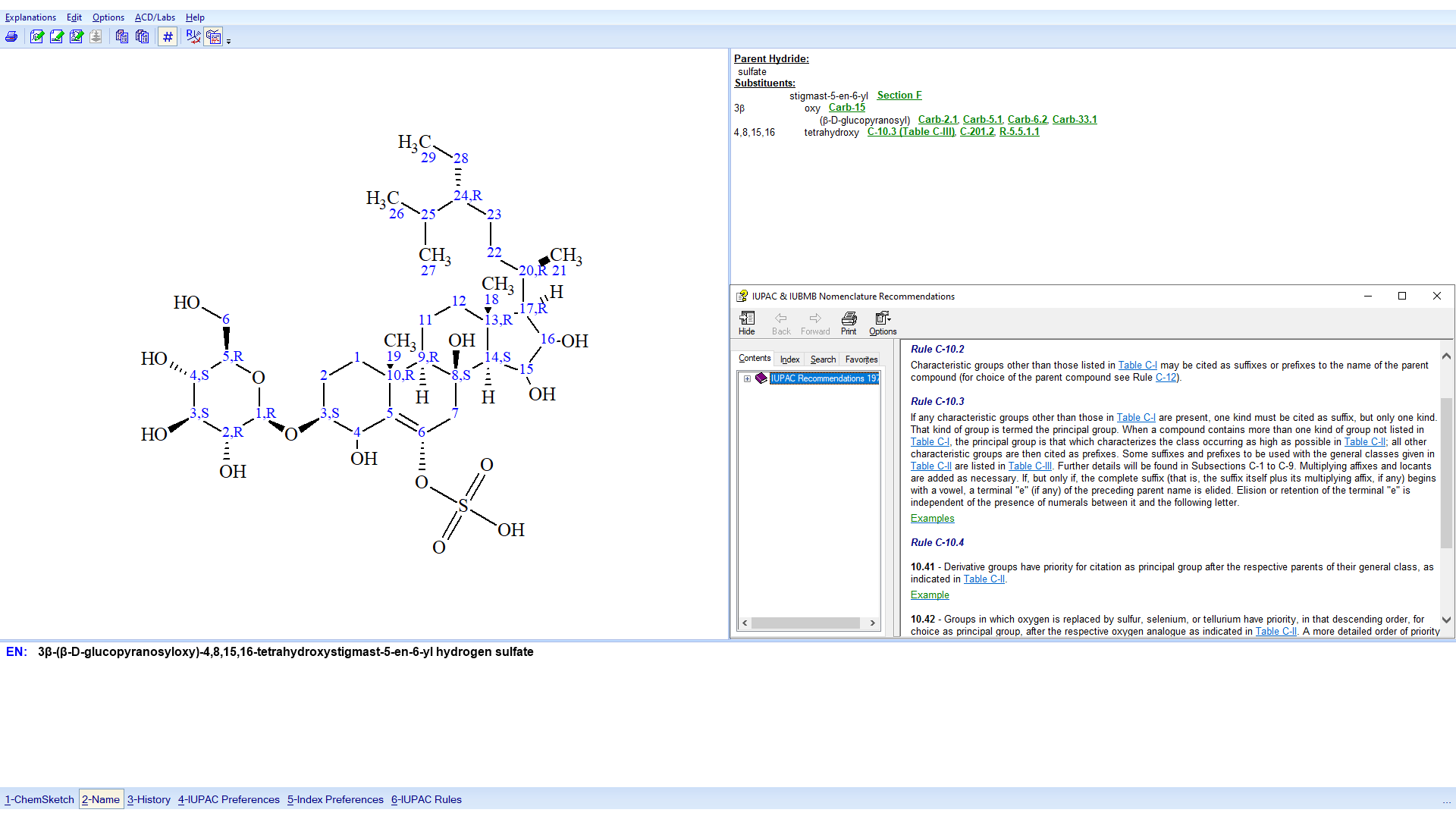Image resolution: width=1456 pixels, height=819 pixels.
Task: Toggle R/S stereo descriptor display
Action: (x=193, y=36)
